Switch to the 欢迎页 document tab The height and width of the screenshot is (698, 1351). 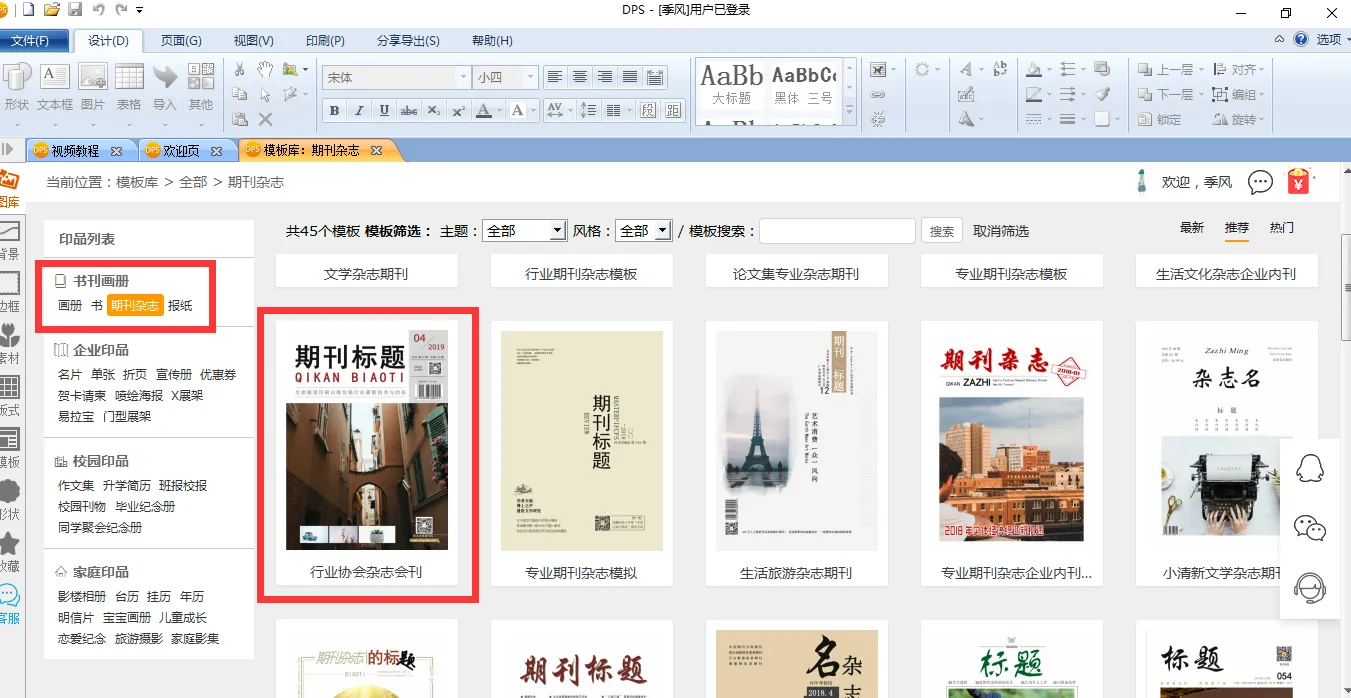181,151
